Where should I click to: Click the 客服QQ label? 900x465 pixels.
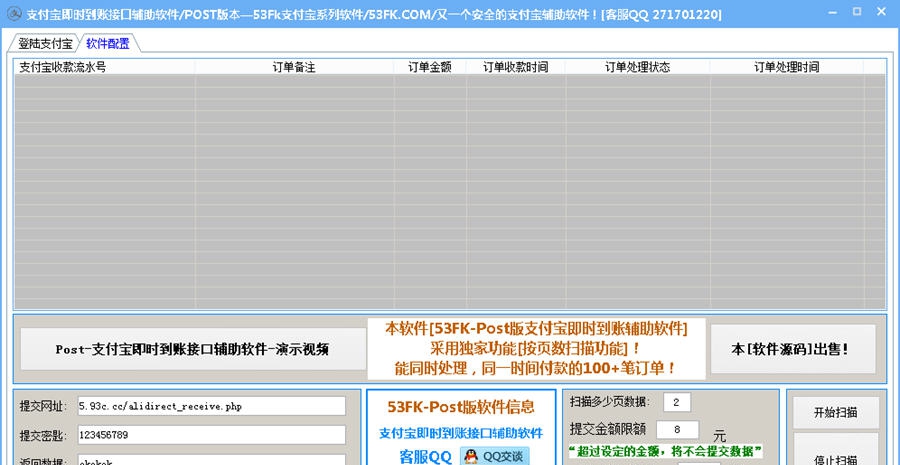(425, 457)
